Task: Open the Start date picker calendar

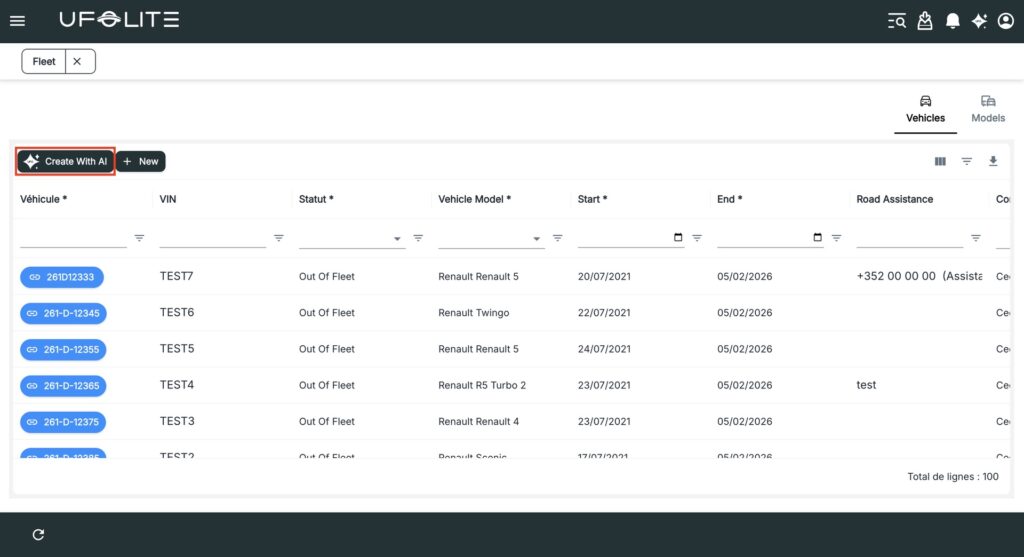Action: pos(679,238)
